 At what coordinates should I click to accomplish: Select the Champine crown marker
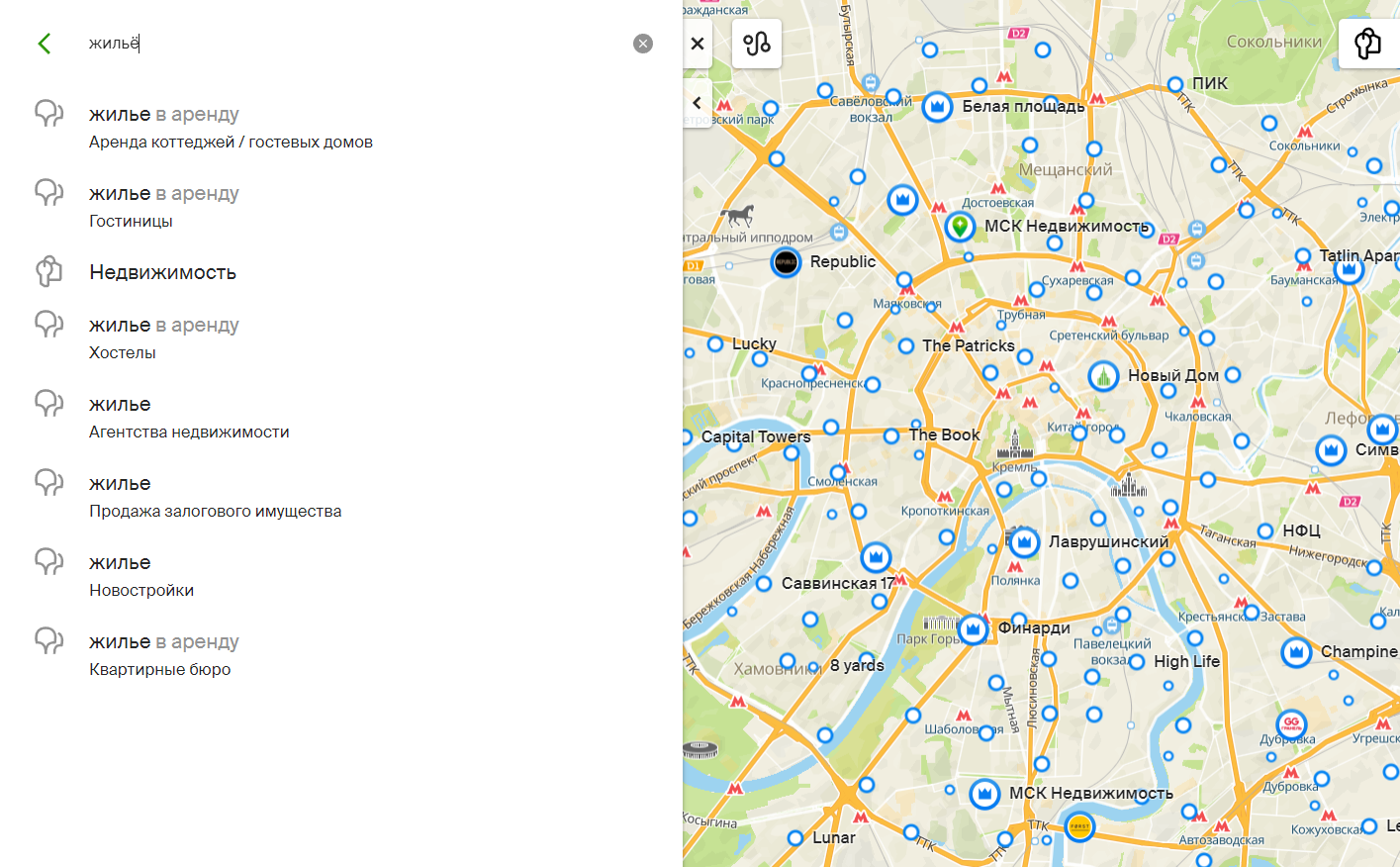coord(1296,652)
